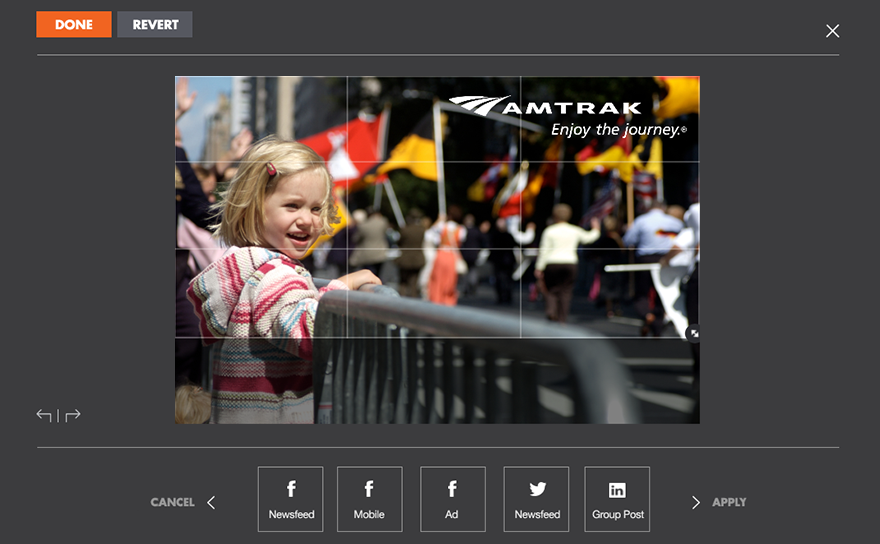Choose the LinkedIn Group Post preset
Viewport: 880px width, 544px height.
617,499
